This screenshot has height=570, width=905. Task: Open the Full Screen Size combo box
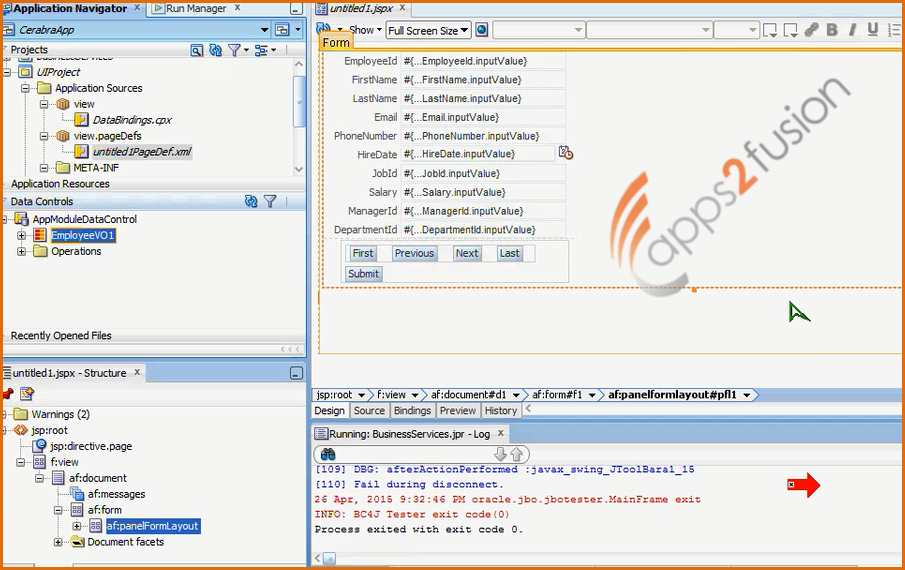point(428,31)
